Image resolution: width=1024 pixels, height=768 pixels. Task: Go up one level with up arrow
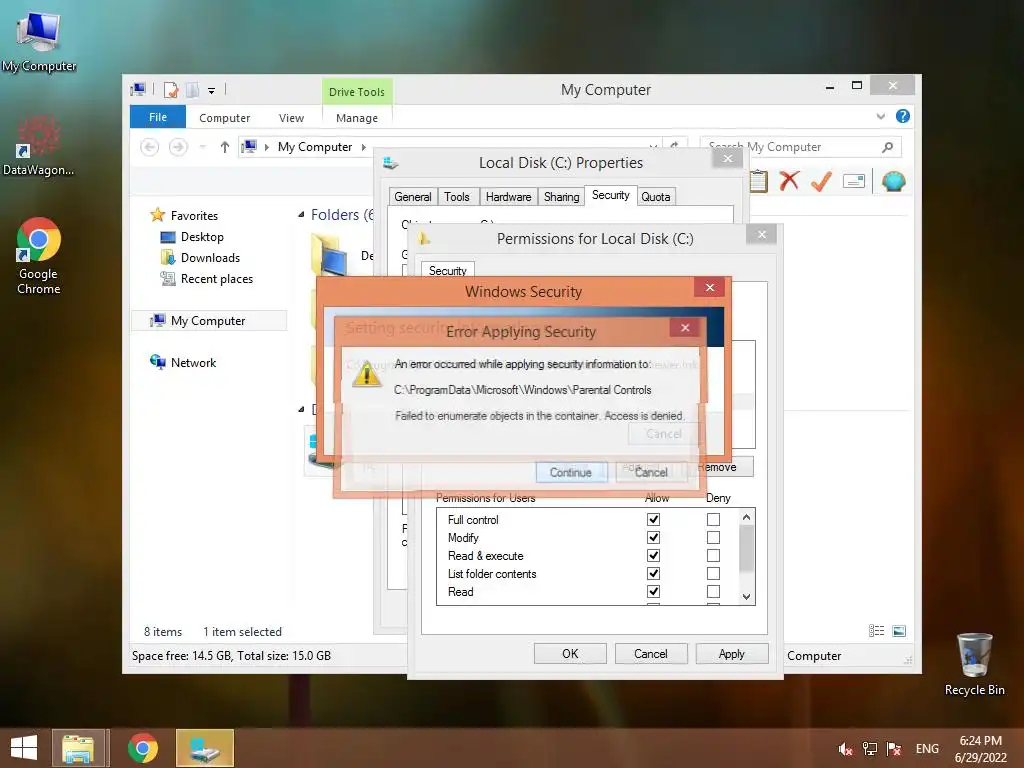[225, 147]
